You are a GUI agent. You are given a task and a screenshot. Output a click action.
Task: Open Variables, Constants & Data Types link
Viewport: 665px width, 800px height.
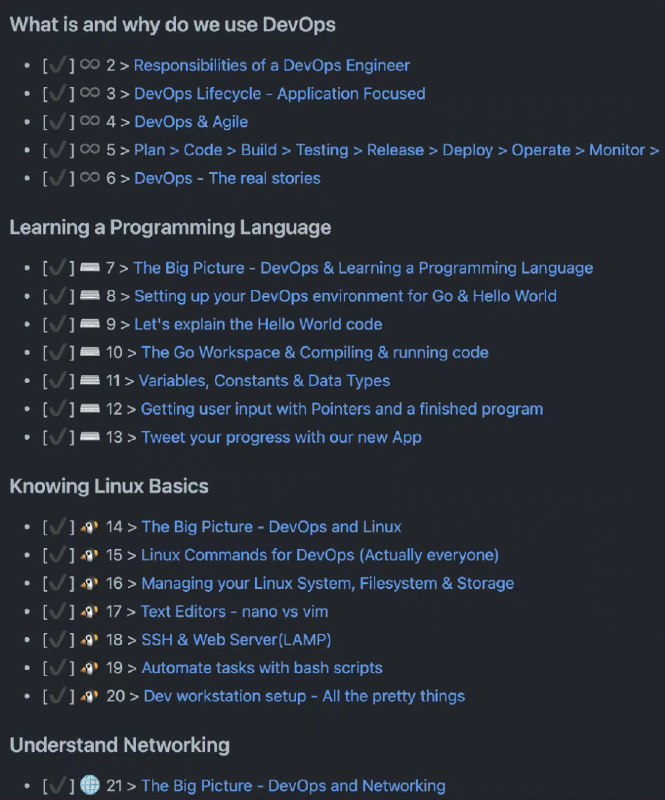pyautogui.click(x=264, y=381)
